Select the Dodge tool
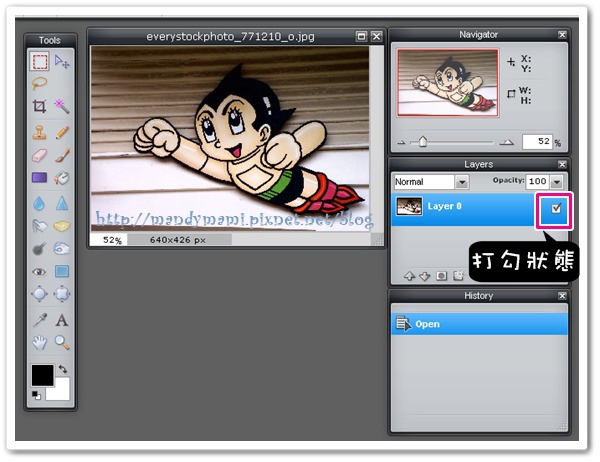Screen dimensions: 600x462 click(x=40, y=249)
